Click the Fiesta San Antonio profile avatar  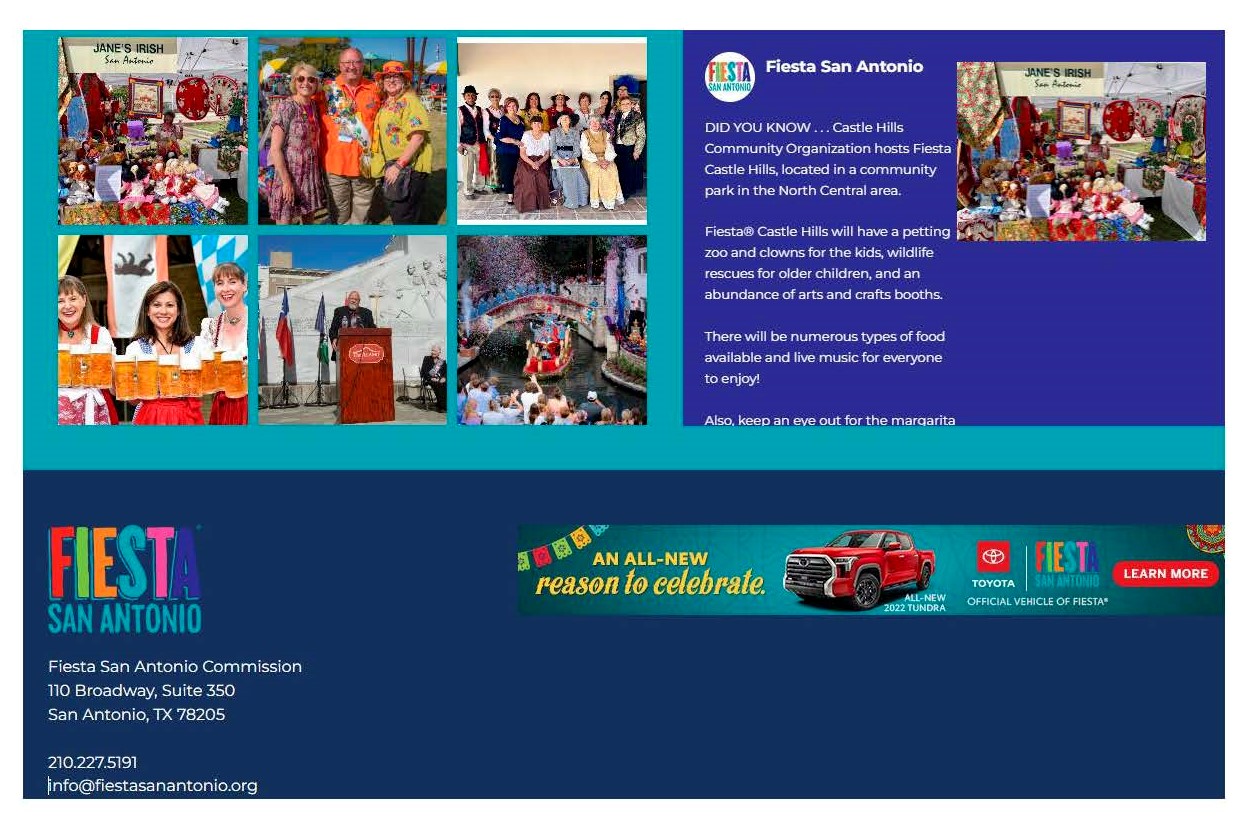pos(730,77)
